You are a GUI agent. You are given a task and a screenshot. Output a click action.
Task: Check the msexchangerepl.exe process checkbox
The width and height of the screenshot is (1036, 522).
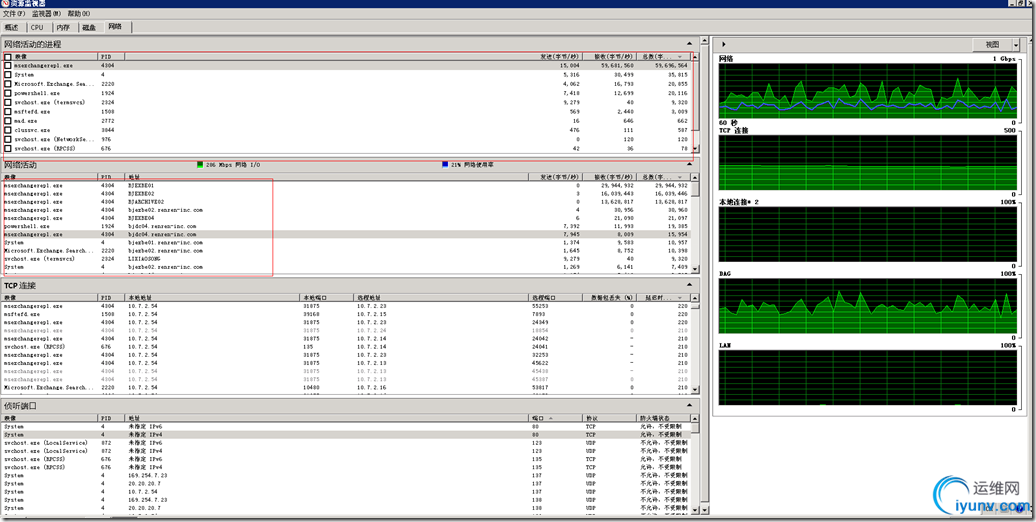click(x=8, y=66)
